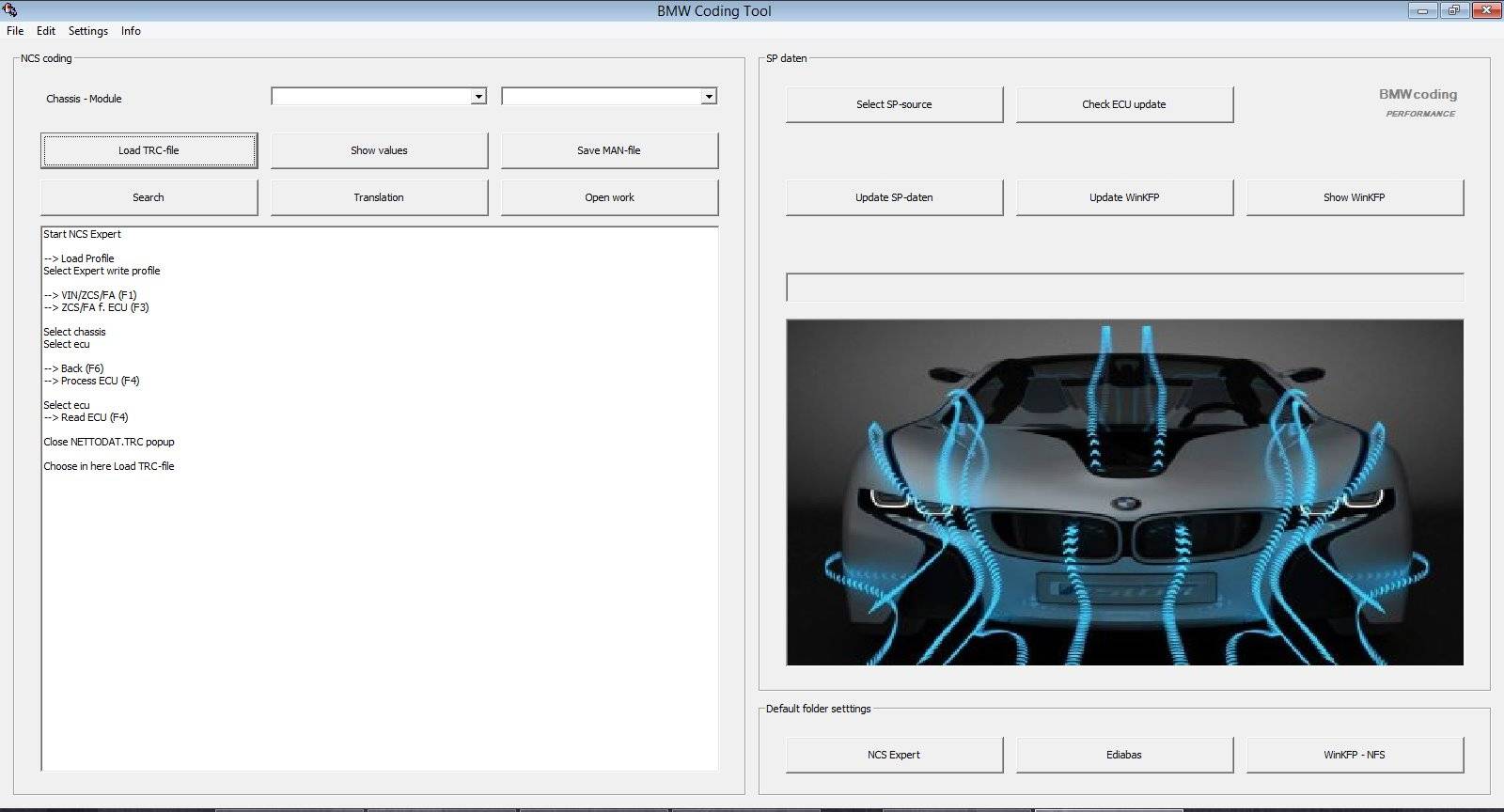Click Save MAN-file button
This screenshot has height=812, width=1504.
609,150
